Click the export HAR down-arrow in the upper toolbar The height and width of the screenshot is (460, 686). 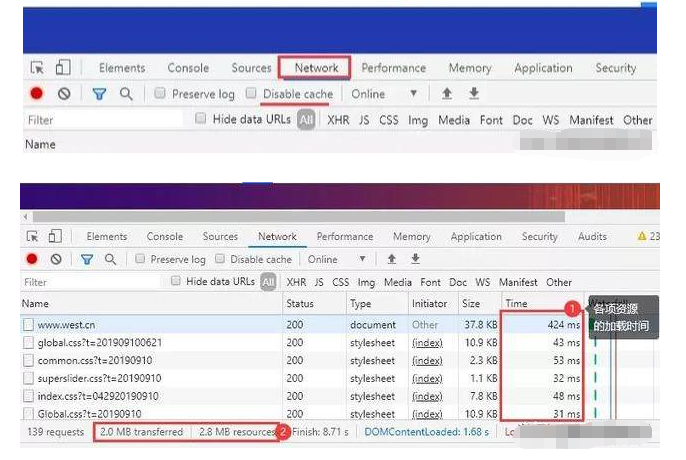coord(474,94)
